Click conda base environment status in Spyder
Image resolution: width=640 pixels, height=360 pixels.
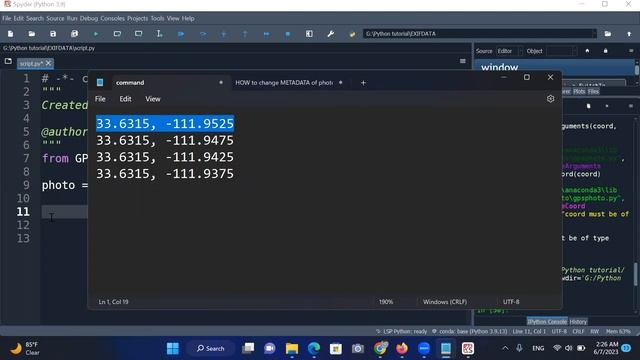pyautogui.click(x=469, y=331)
